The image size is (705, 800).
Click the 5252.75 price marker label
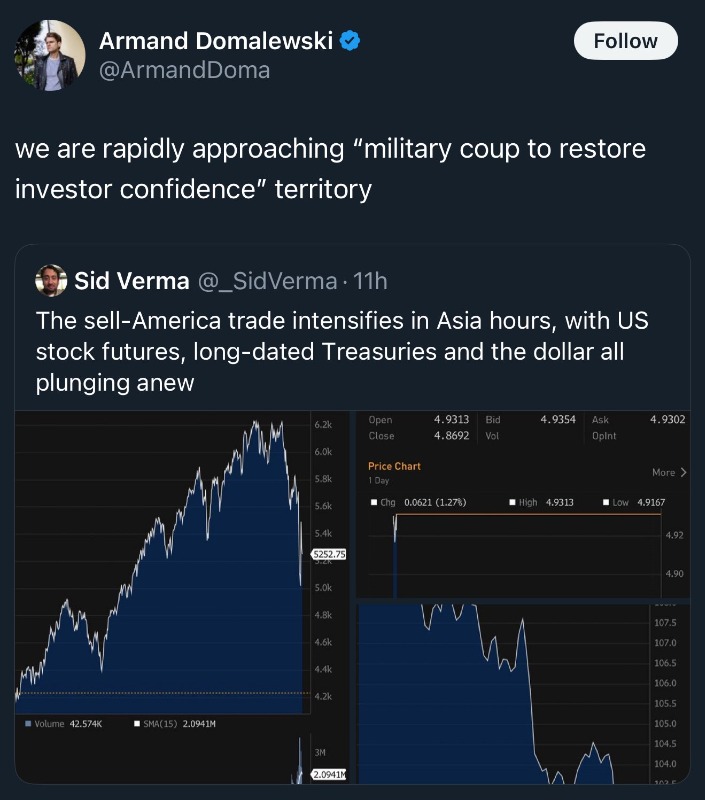pyautogui.click(x=328, y=553)
